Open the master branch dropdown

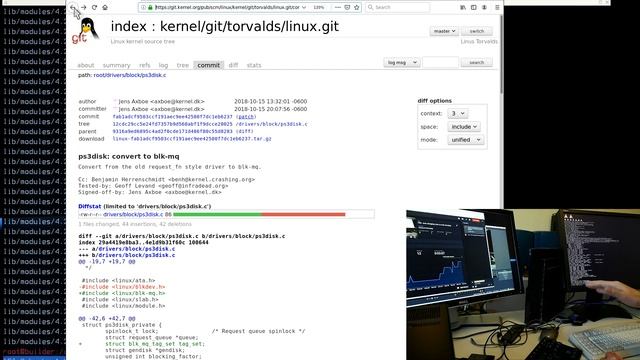[x=444, y=31]
